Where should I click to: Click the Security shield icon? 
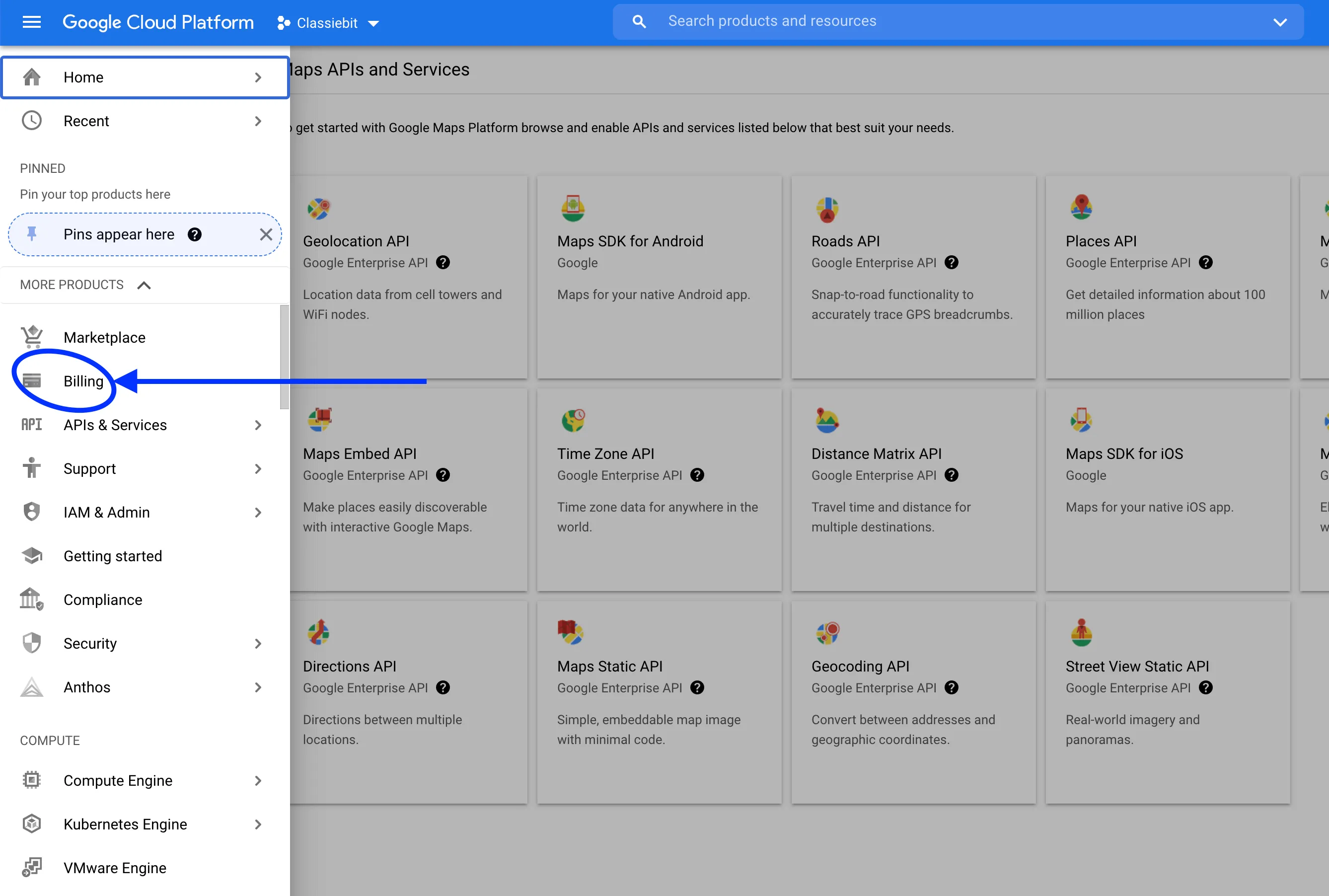pos(31,643)
